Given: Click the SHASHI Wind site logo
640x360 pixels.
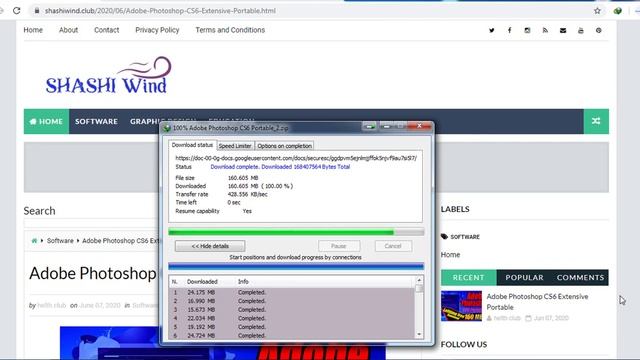Looking at the screenshot, I should (x=108, y=76).
